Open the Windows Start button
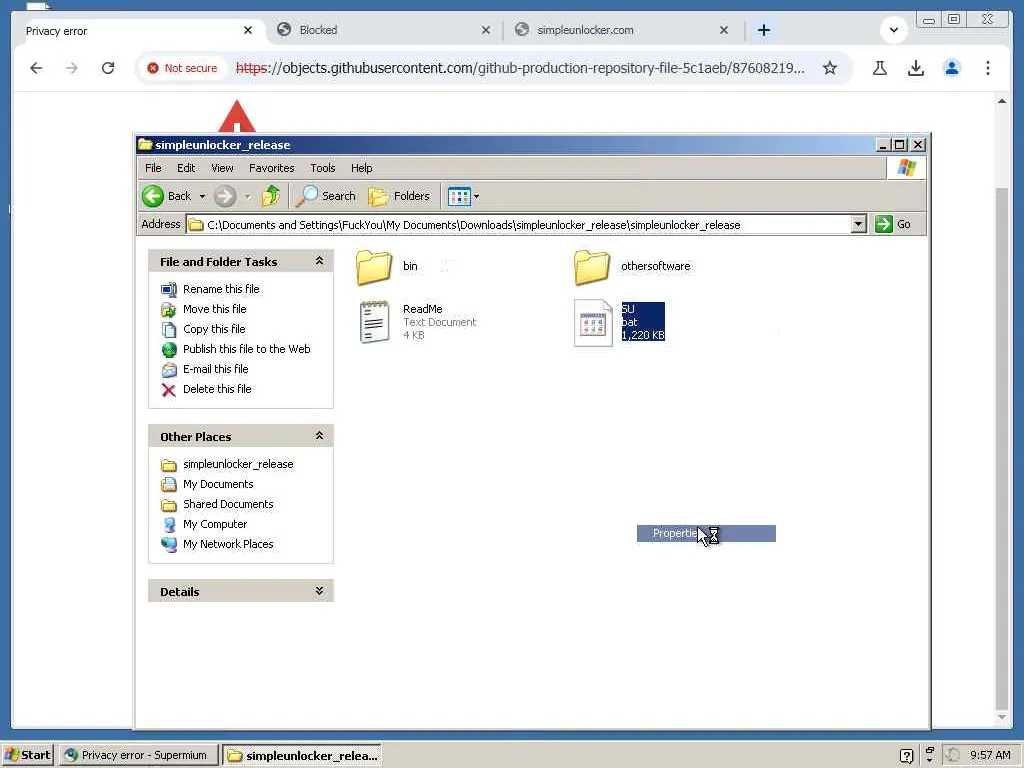 pyautogui.click(x=27, y=755)
